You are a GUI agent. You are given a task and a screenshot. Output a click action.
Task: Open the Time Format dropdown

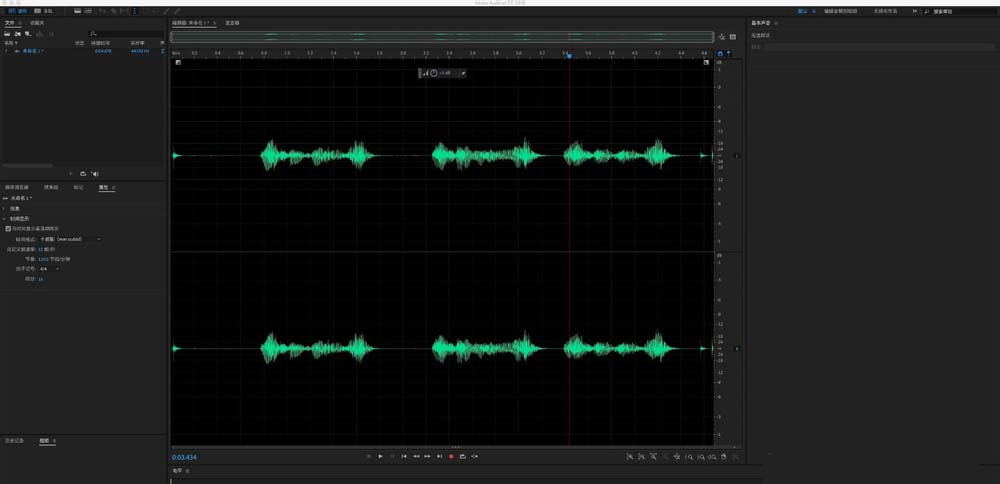click(70, 238)
